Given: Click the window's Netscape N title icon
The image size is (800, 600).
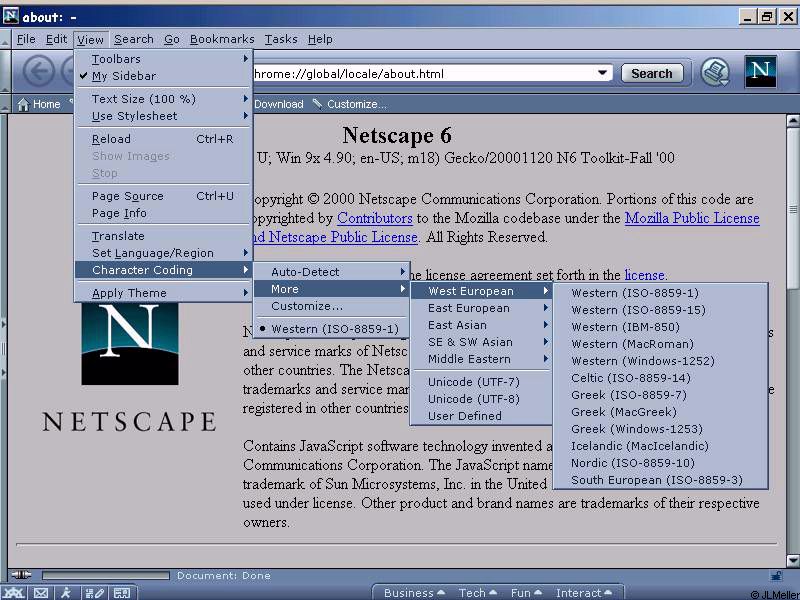Looking at the screenshot, I should tap(11, 16).
